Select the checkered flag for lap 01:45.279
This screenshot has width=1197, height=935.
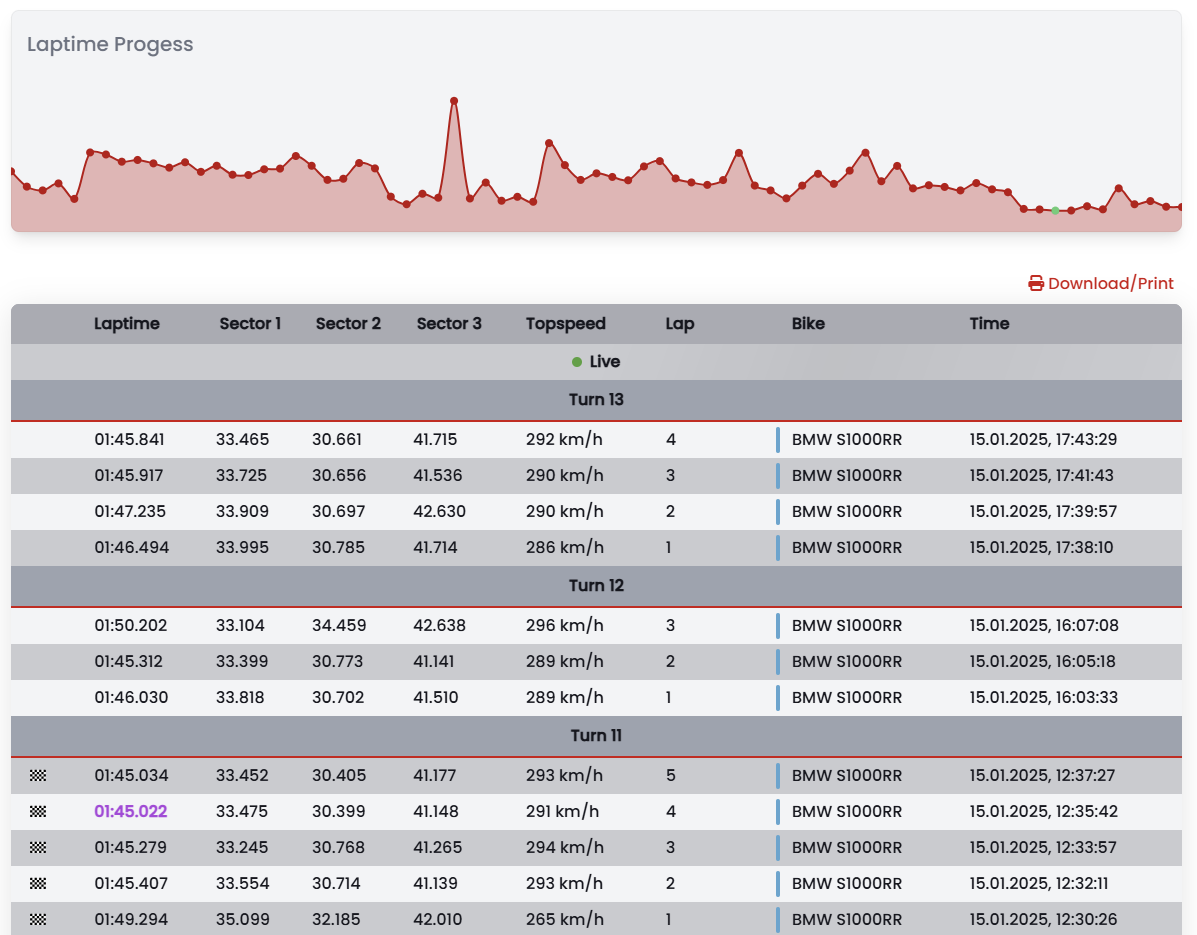click(x=38, y=847)
